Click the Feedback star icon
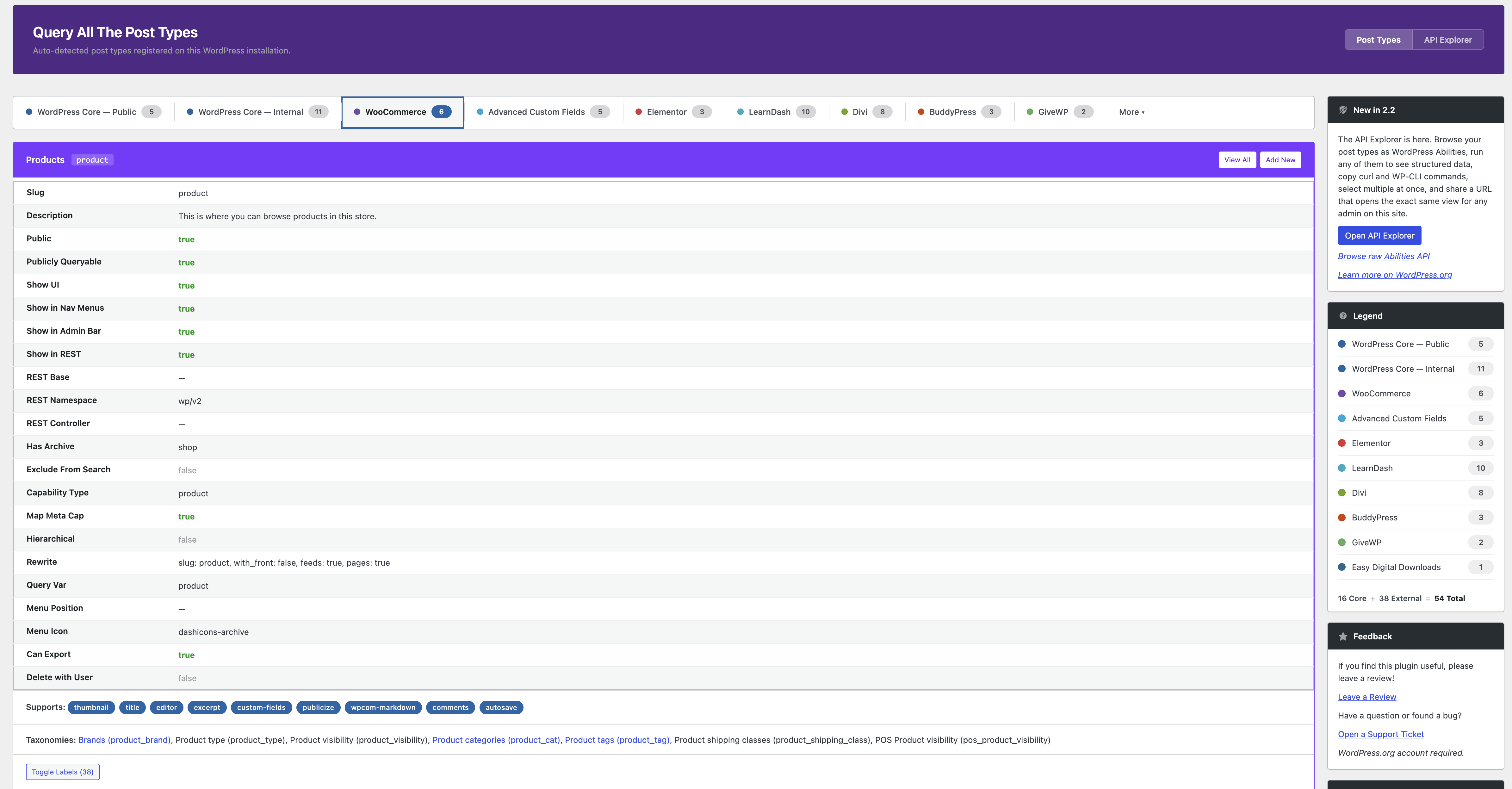This screenshot has width=1512, height=789. click(x=1342, y=637)
